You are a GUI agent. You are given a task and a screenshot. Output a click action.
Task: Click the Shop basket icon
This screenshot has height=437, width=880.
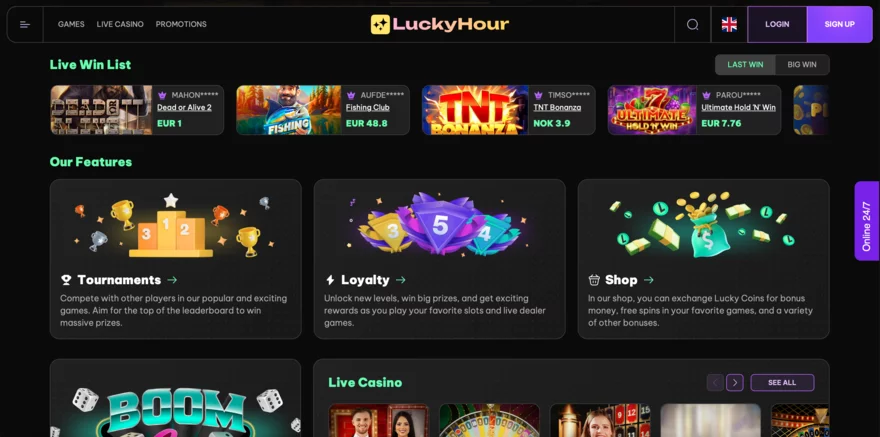[594, 279]
